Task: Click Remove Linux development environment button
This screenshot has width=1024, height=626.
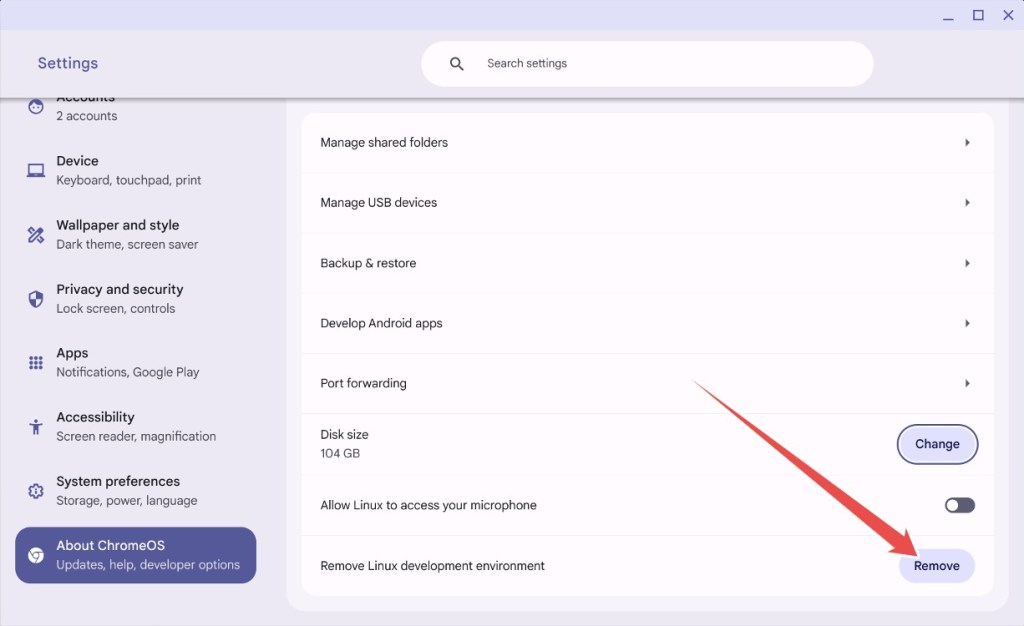Action: click(x=936, y=566)
